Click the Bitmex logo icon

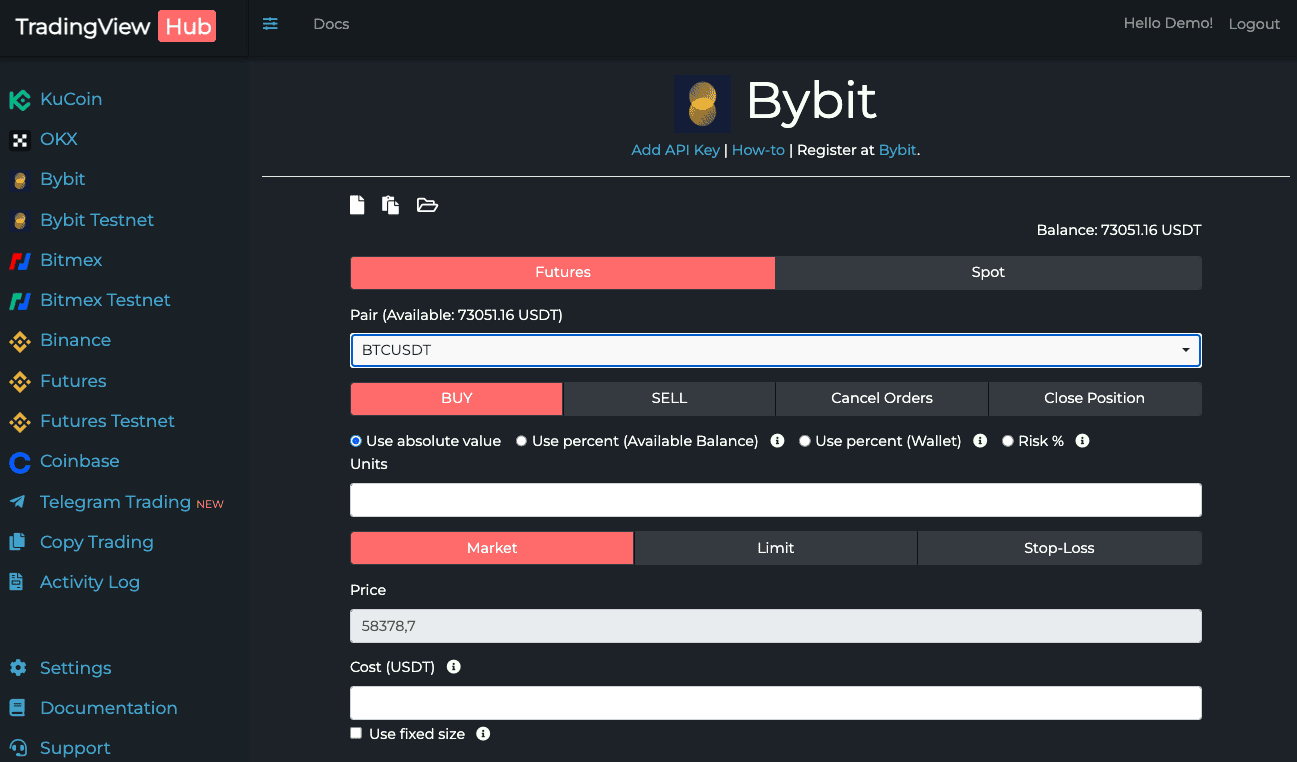(x=19, y=261)
